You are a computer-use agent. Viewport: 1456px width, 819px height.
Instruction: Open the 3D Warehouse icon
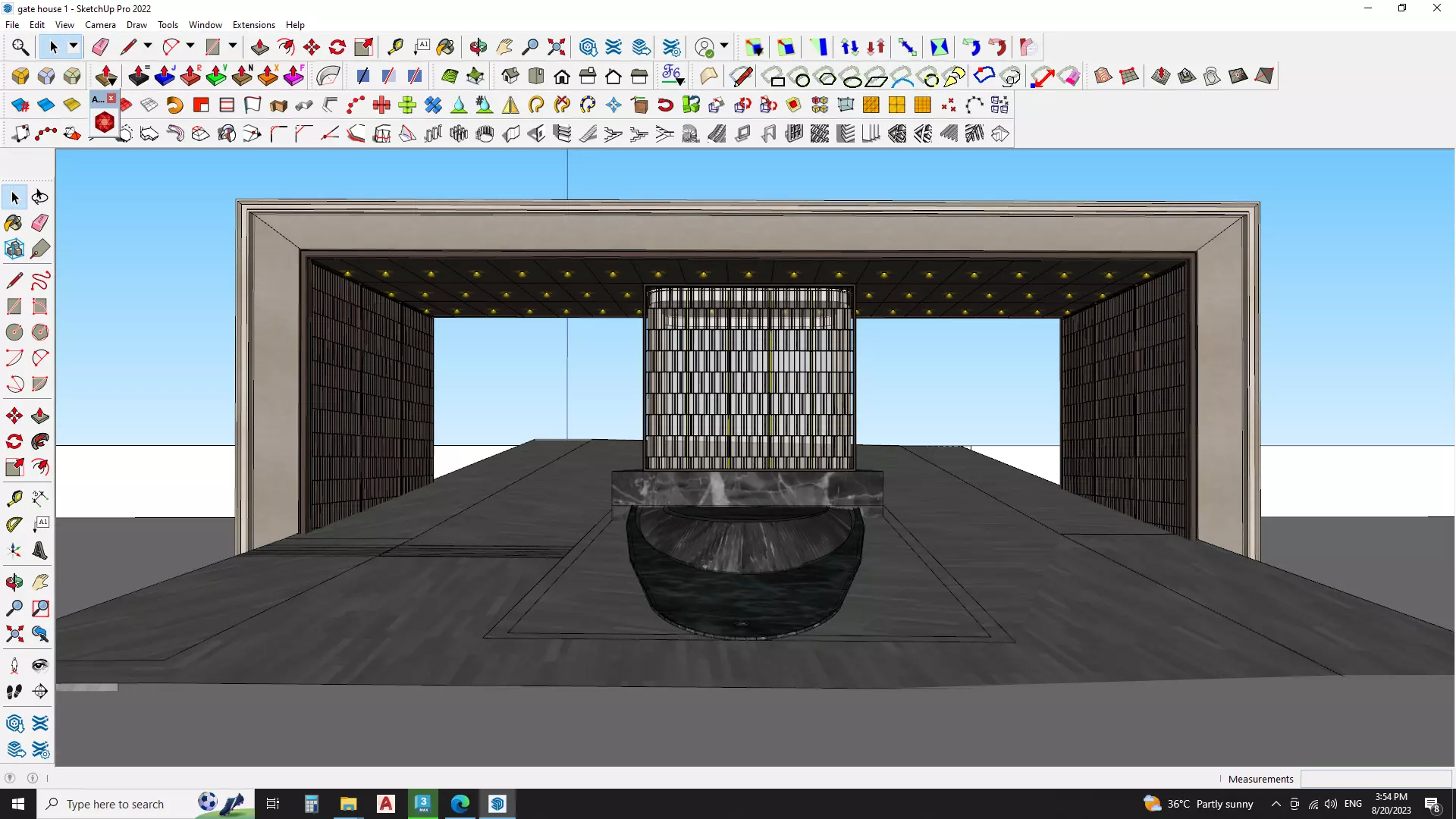(588, 47)
